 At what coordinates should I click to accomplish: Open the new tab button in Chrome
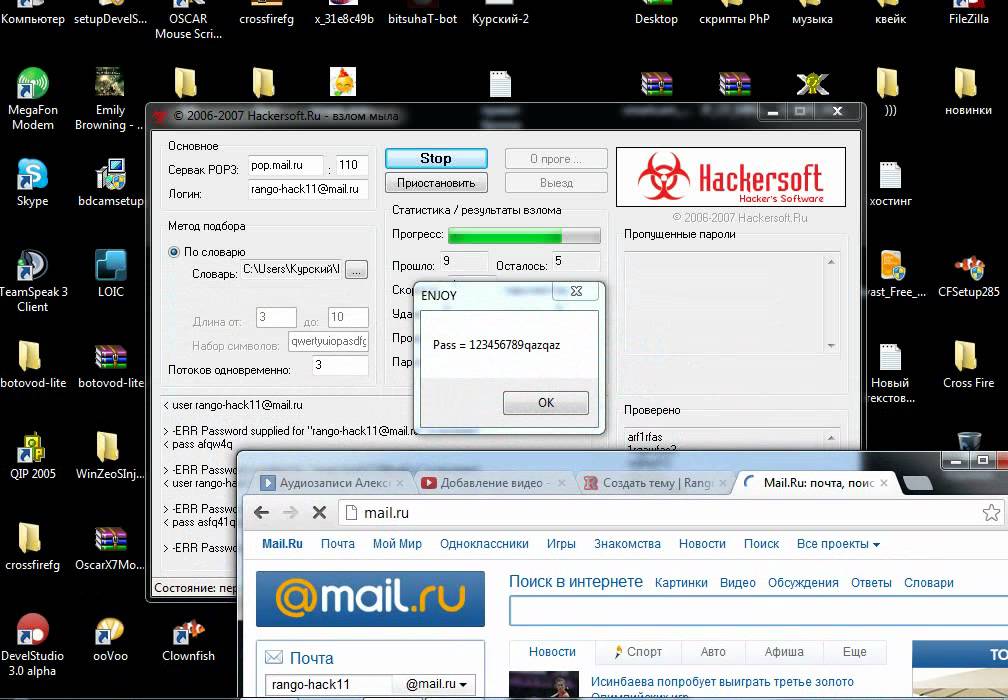pos(917,483)
